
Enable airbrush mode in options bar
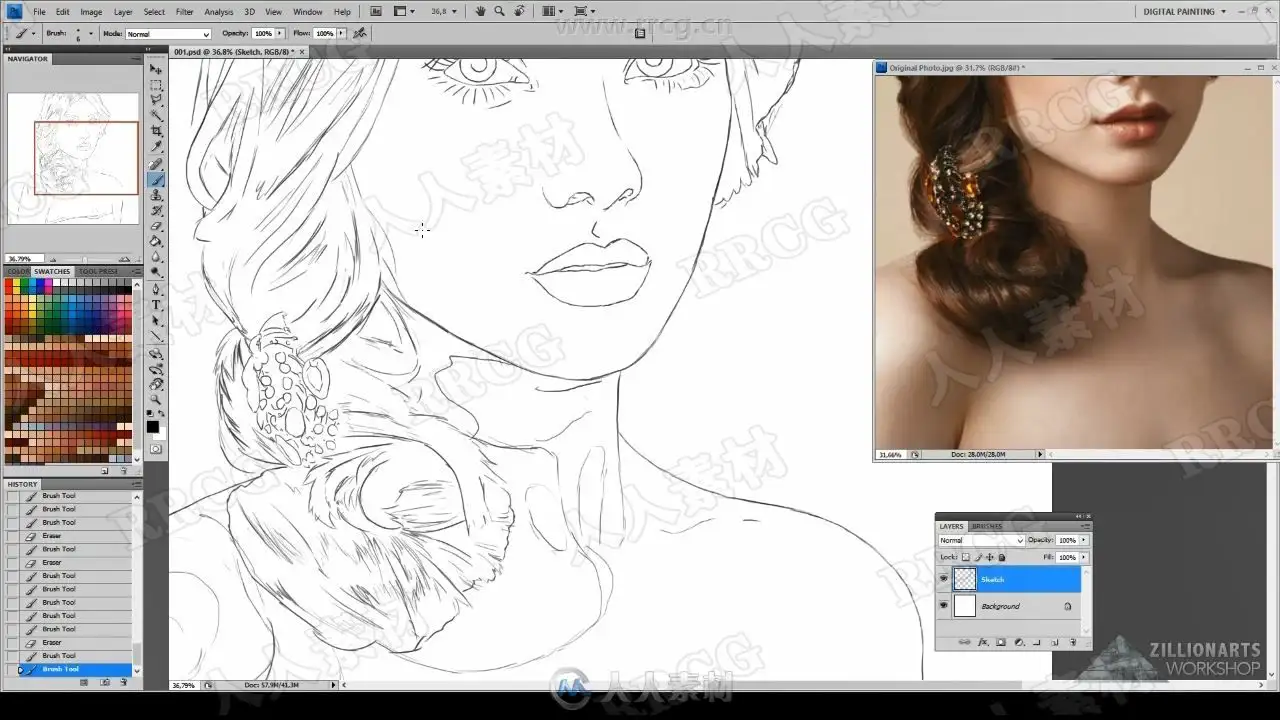(360, 33)
